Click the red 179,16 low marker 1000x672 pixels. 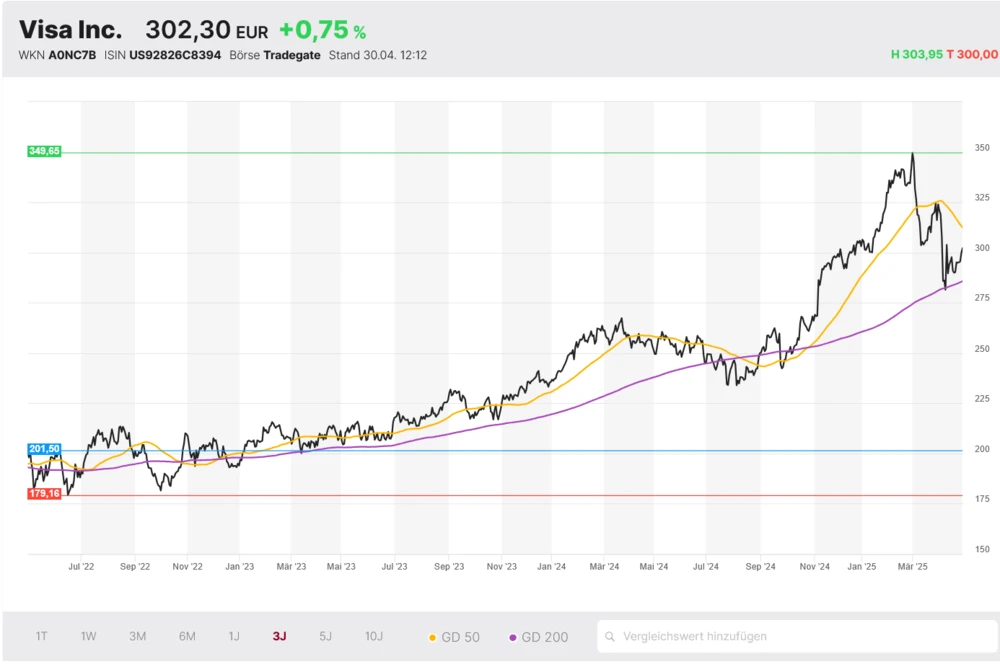coord(45,494)
